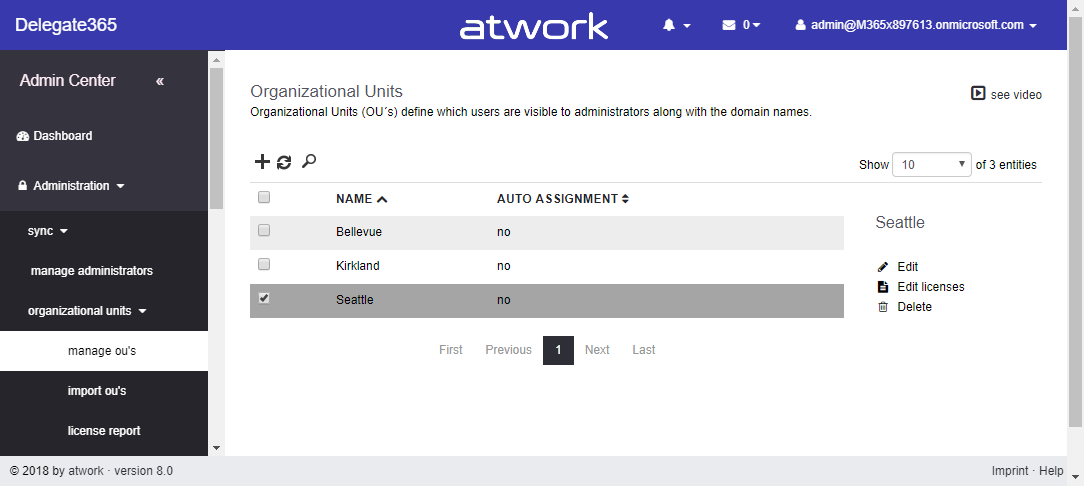Click Edit licenses for Seattle
The height and width of the screenshot is (486, 1084).
click(x=930, y=287)
